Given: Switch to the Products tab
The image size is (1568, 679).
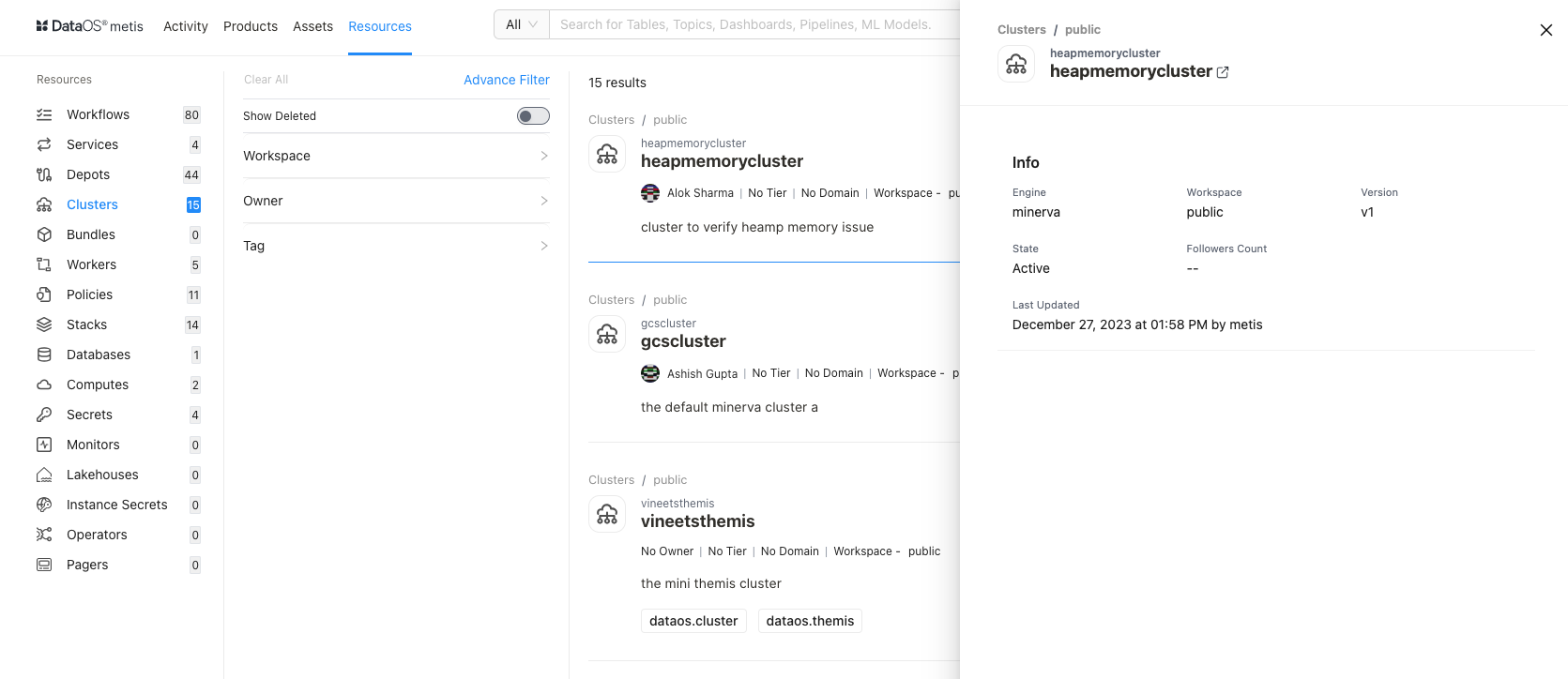Looking at the screenshot, I should pyautogui.click(x=251, y=26).
